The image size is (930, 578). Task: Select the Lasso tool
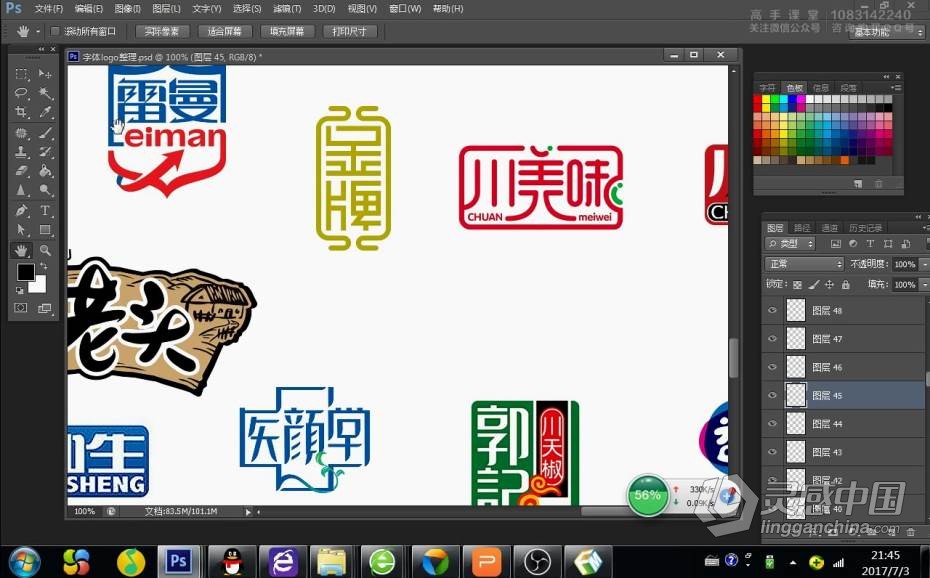[21, 93]
